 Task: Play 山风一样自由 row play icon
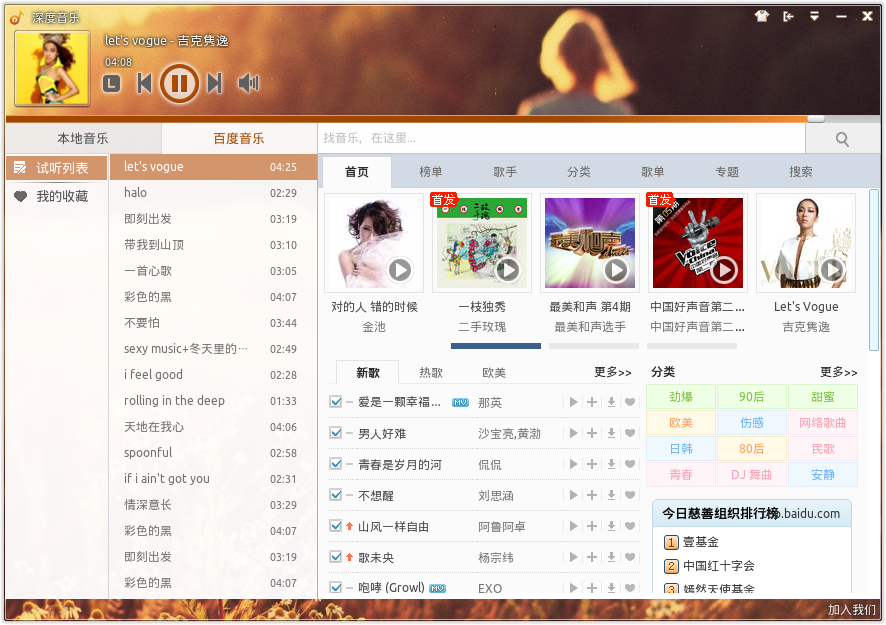[x=574, y=526]
